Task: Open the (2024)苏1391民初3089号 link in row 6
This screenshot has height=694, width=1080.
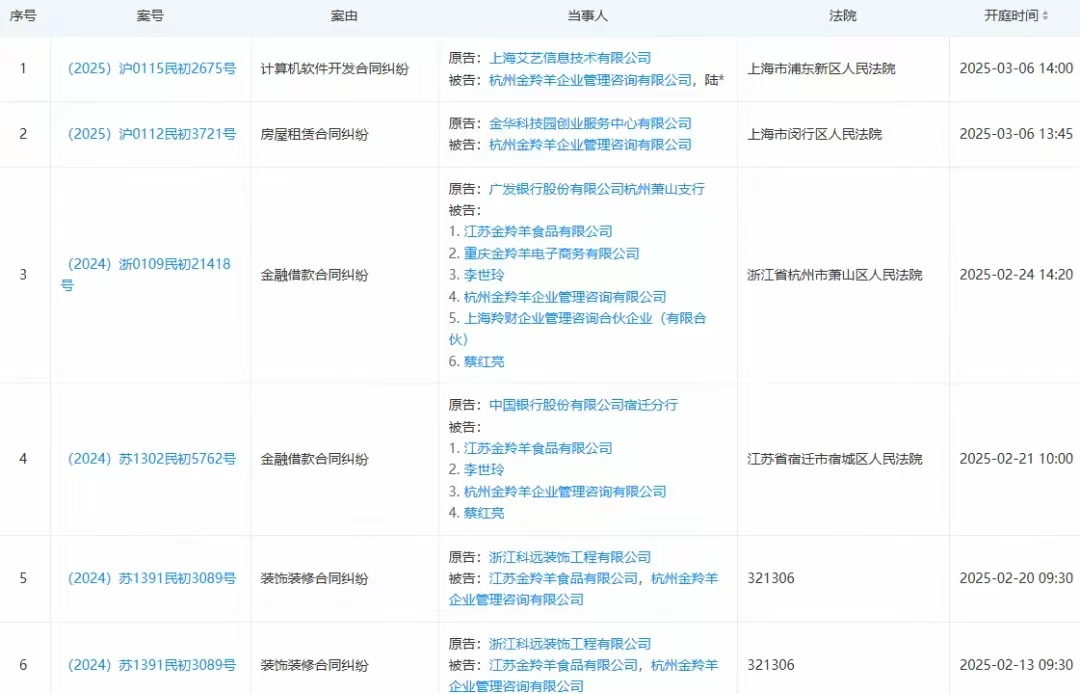Action: [x=151, y=665]
